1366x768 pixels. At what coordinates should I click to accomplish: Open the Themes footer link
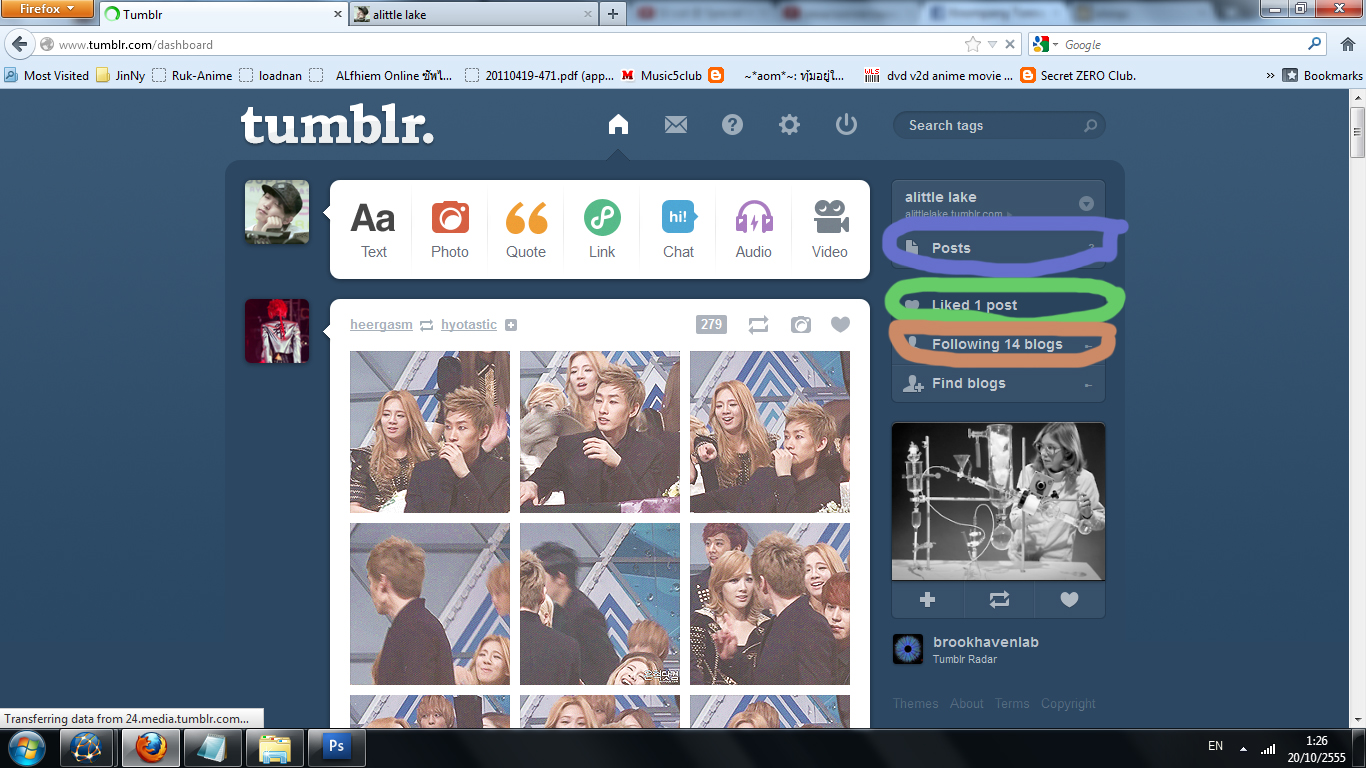916,704
